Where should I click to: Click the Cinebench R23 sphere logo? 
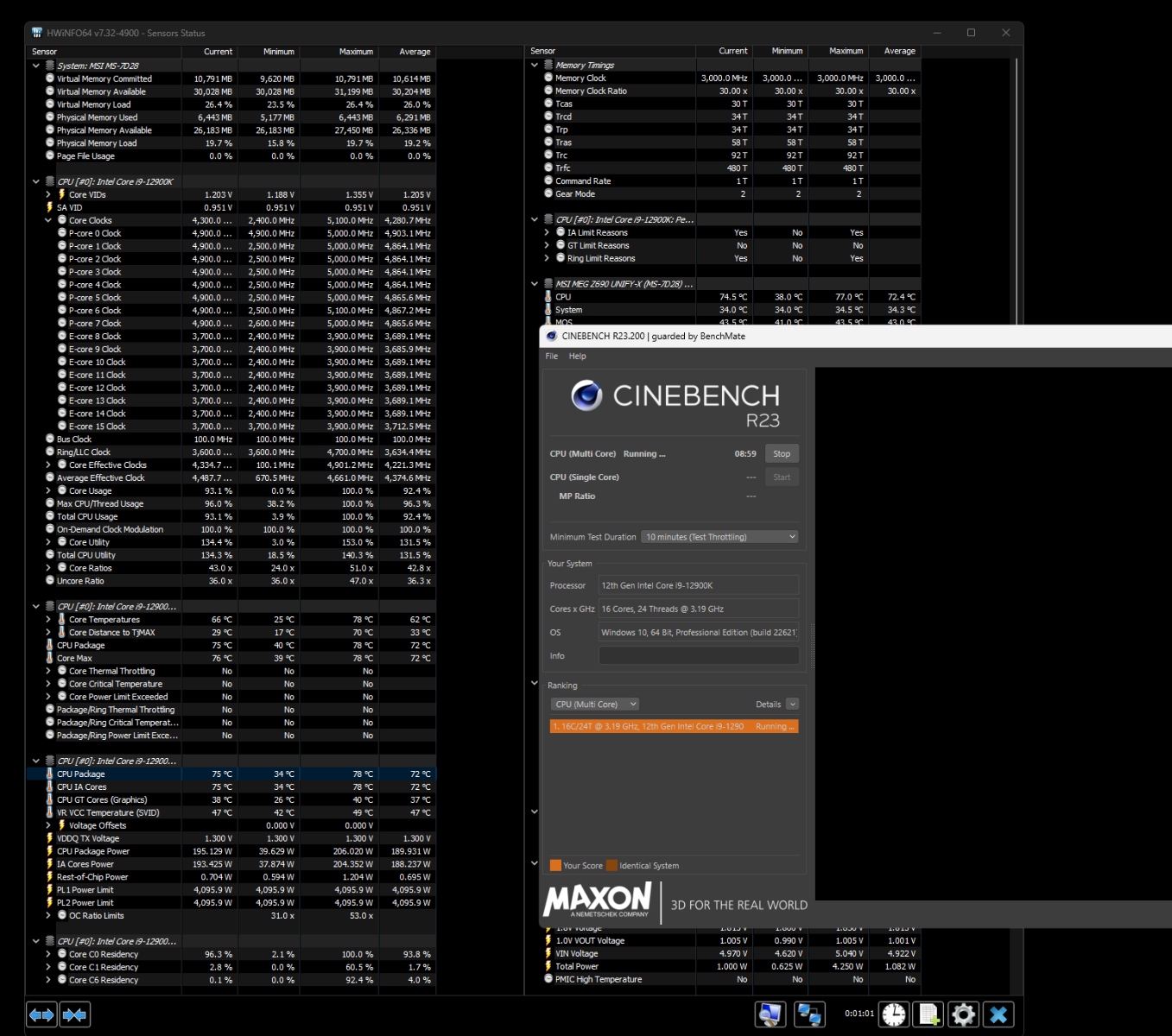pos(587,396)
